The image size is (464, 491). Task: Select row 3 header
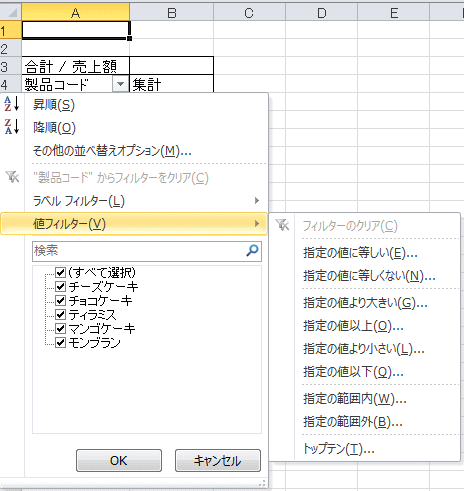(x=11, y=66)
